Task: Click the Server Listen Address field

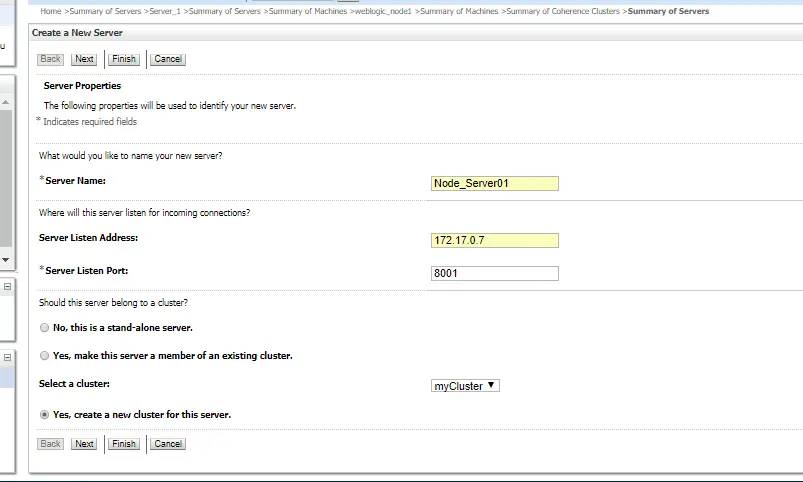Action: (x=494, y=240)
